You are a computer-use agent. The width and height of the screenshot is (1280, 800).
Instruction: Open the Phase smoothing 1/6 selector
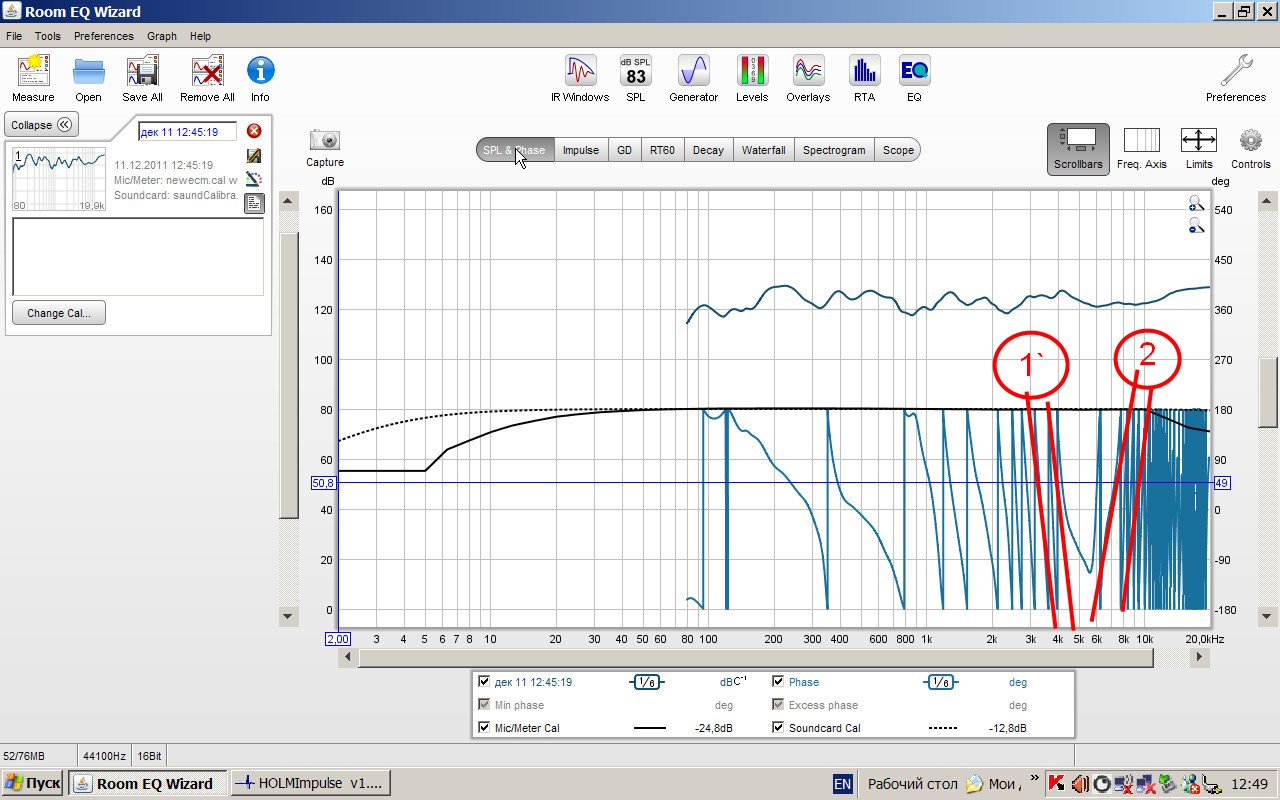click(939, 682)
